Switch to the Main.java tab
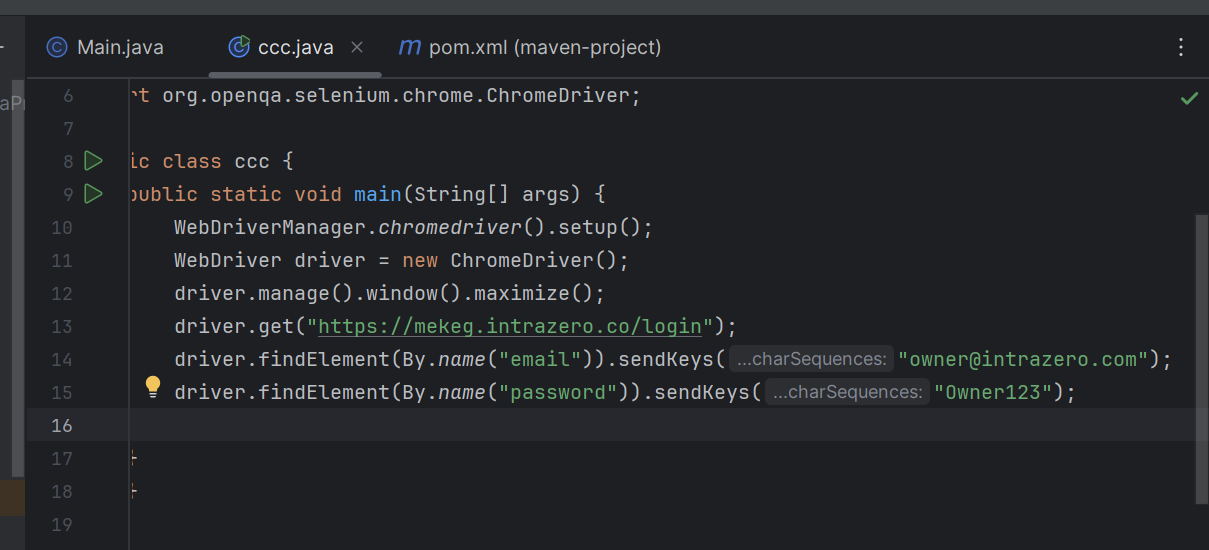 coord(106,47)
